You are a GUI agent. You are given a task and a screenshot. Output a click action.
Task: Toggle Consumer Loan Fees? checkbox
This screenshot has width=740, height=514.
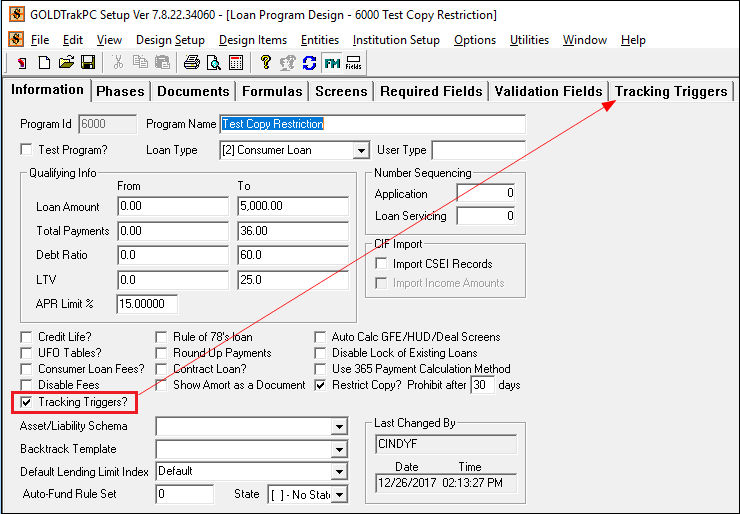tap(26, 369)
